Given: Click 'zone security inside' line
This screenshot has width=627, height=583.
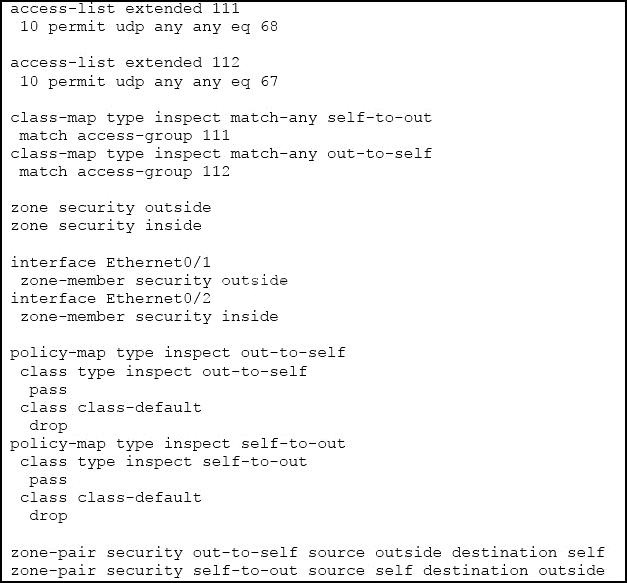Looking at the screenshot, I should (x=106, y=226).
